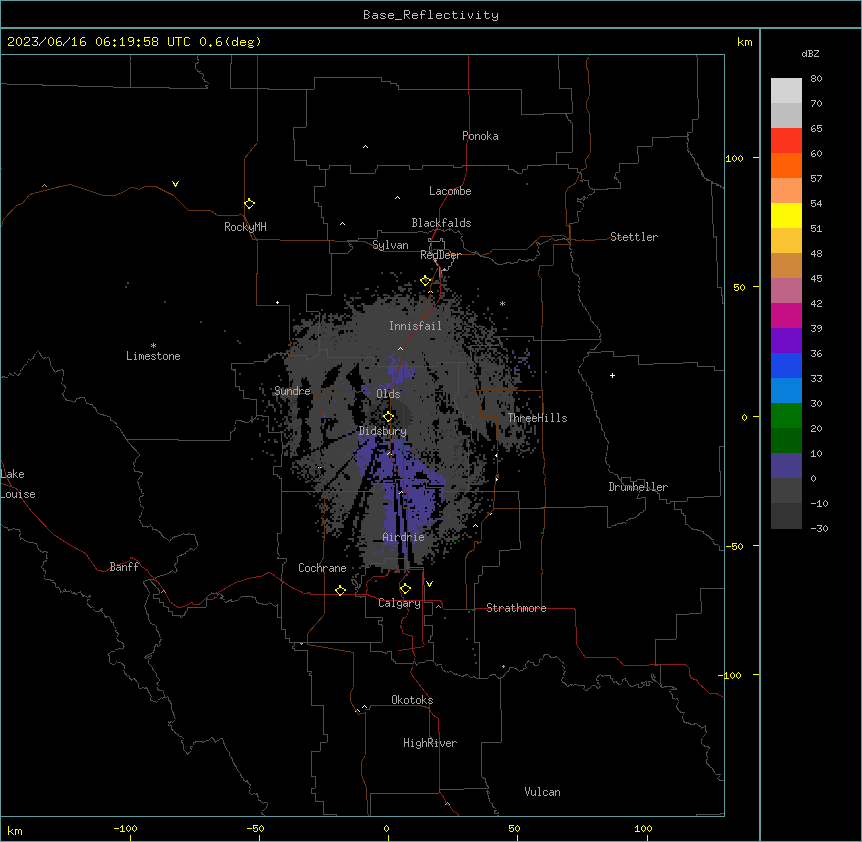This screenshot has width=862, height=842.
Task: Click the Blackfalds city label
Action: (441, 223)
